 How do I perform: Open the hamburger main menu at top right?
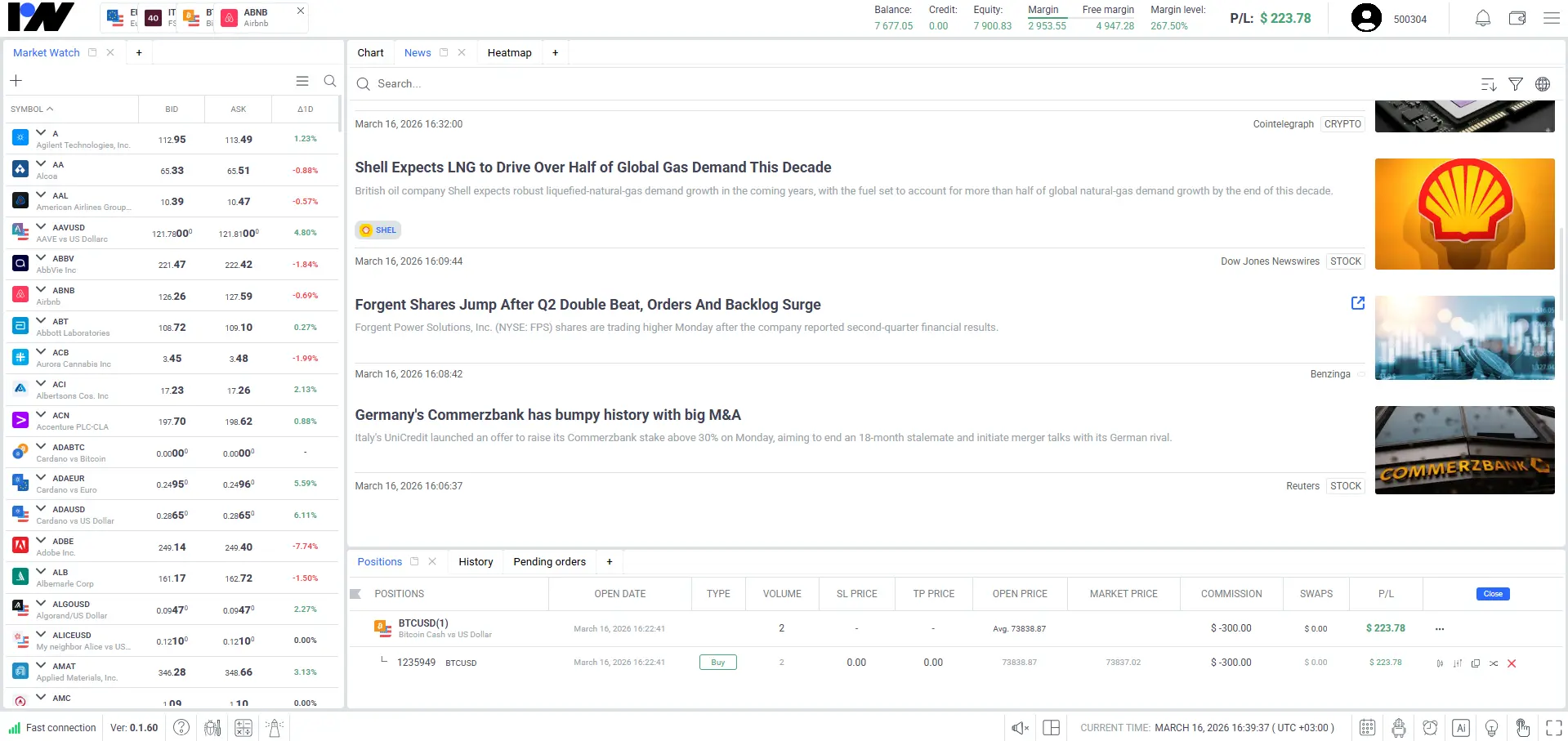[x=1551, y=19]
